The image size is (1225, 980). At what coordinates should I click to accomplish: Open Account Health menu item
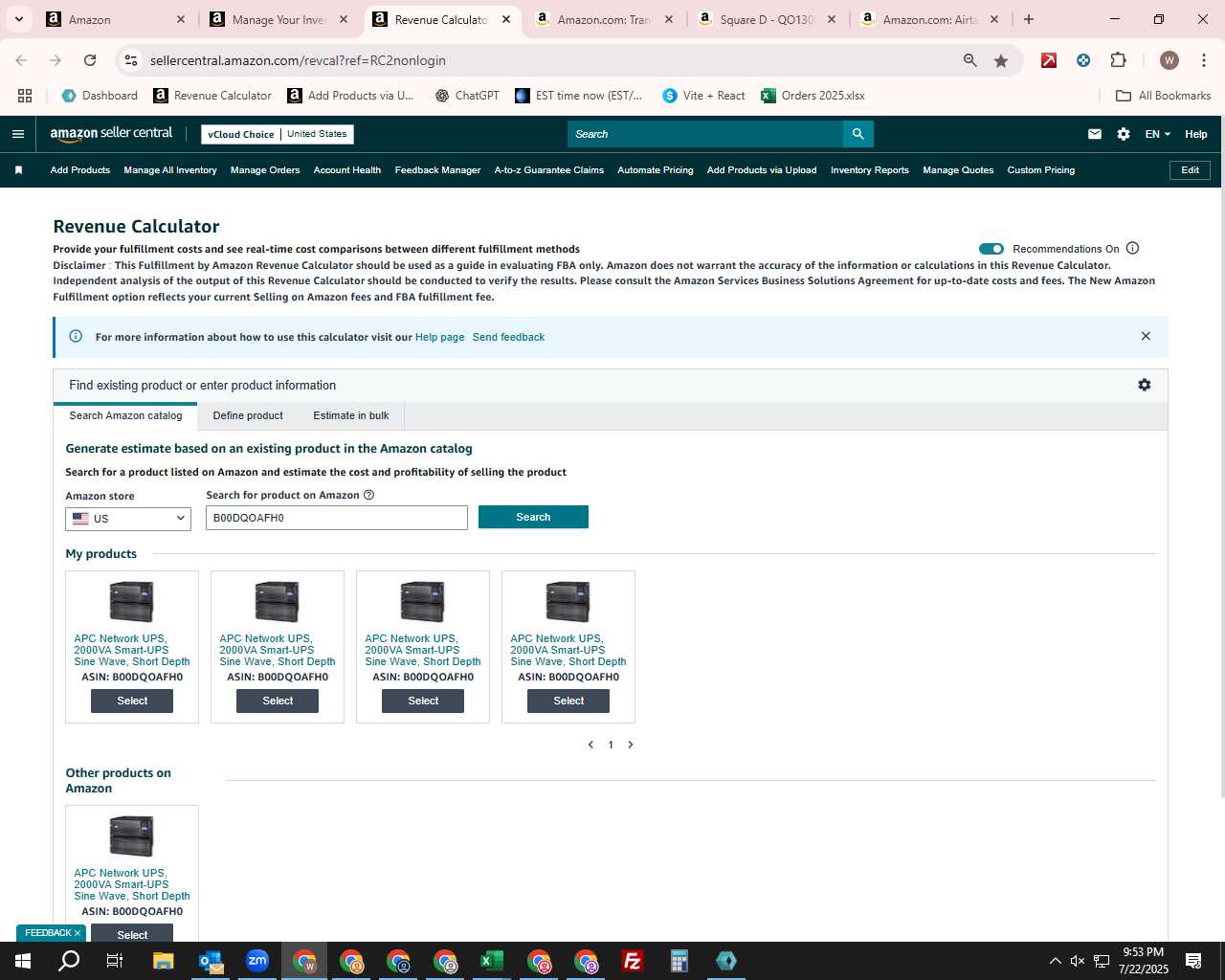click(x=347, y=170)
